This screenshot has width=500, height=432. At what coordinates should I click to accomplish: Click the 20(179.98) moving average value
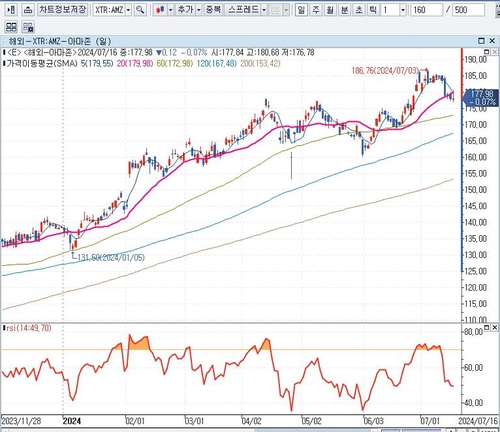(x=135, y=63)
